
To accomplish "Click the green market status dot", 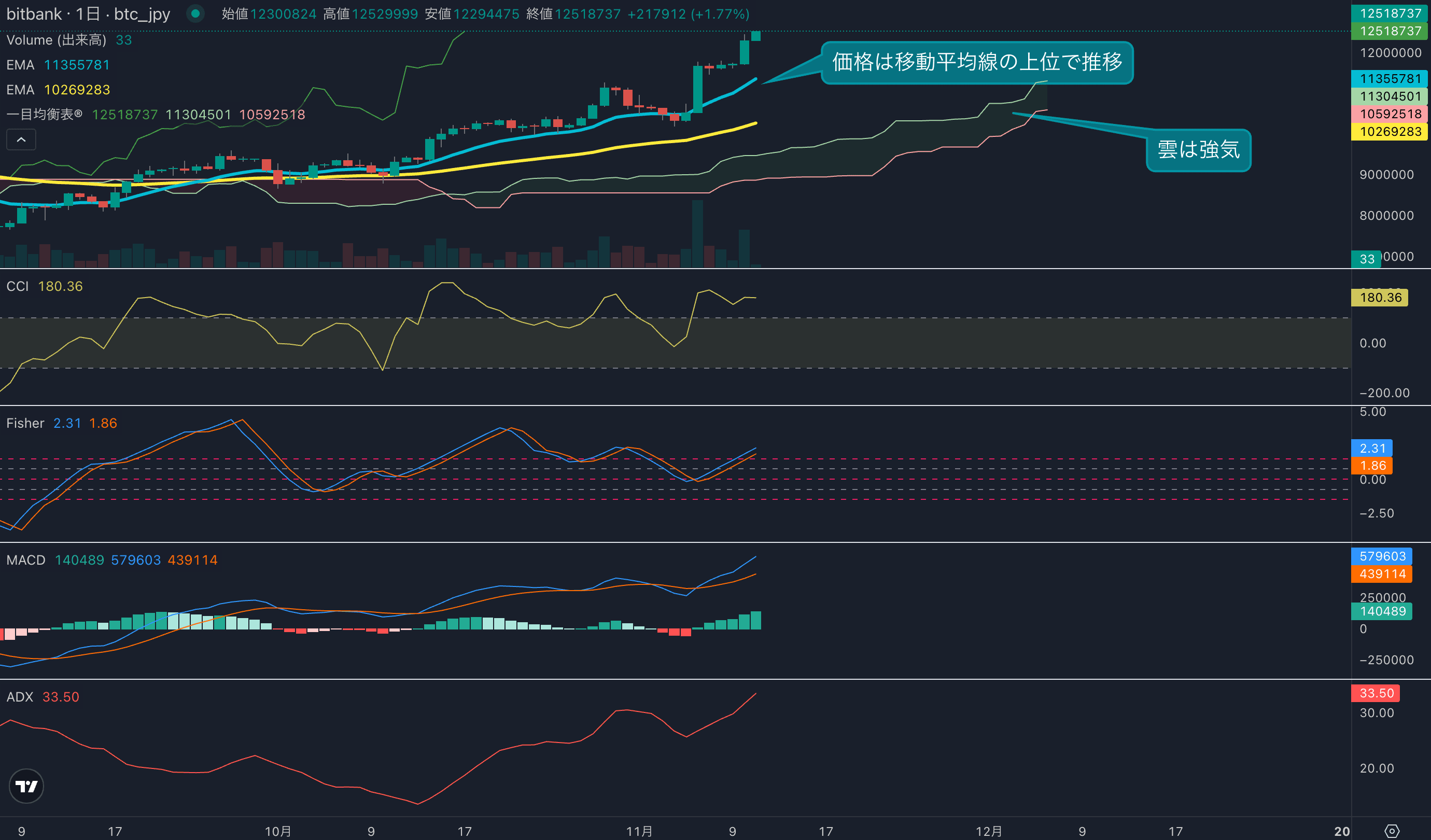I will [195, 13].
